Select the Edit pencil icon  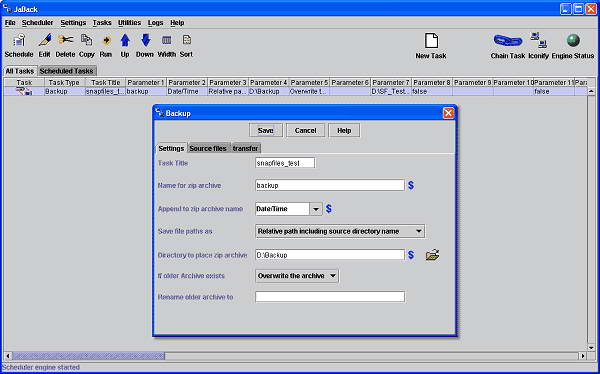45,40
